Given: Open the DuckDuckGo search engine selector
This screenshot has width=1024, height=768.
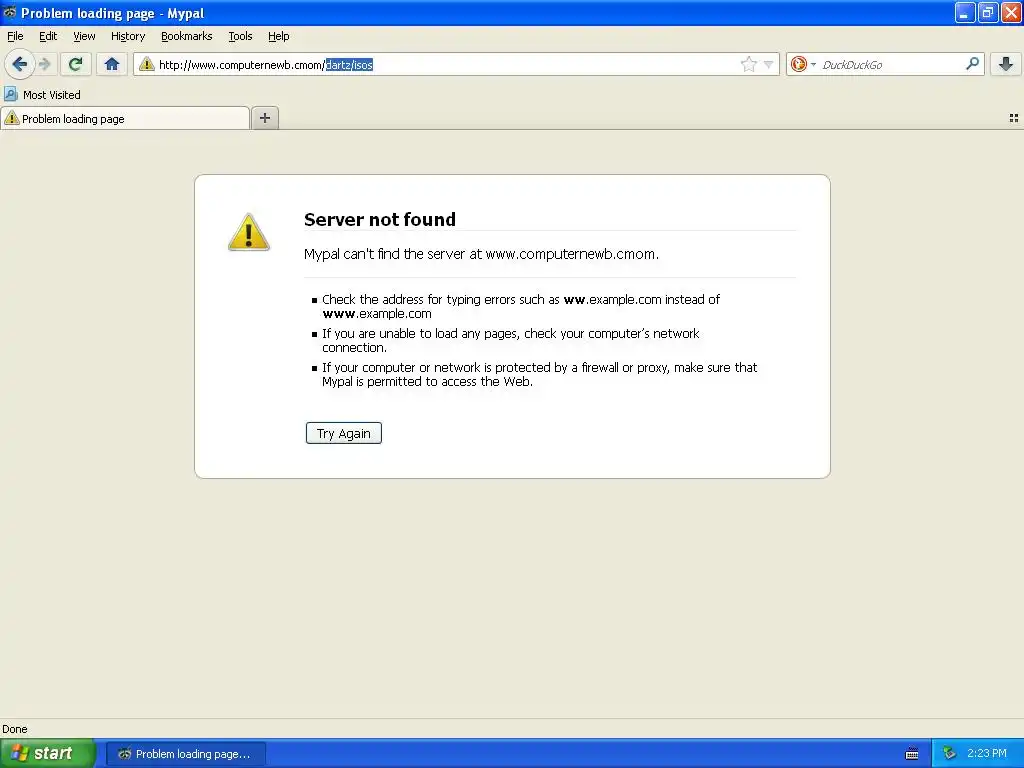Looking at the screenshot, I should (x=803, y=64).
